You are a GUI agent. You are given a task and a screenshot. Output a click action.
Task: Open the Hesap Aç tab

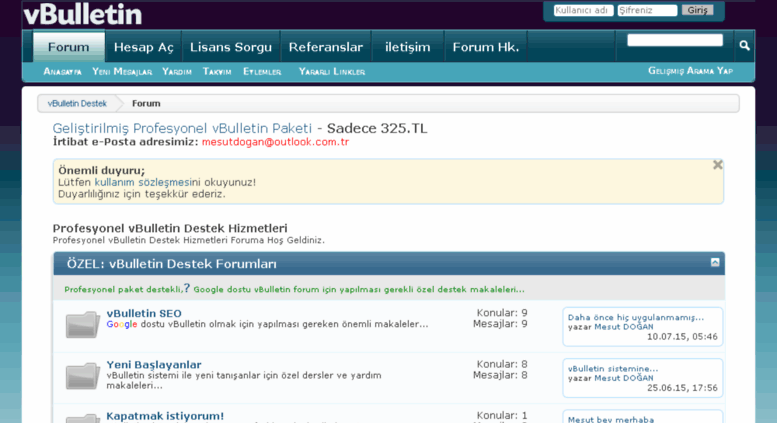click(144, 47)
